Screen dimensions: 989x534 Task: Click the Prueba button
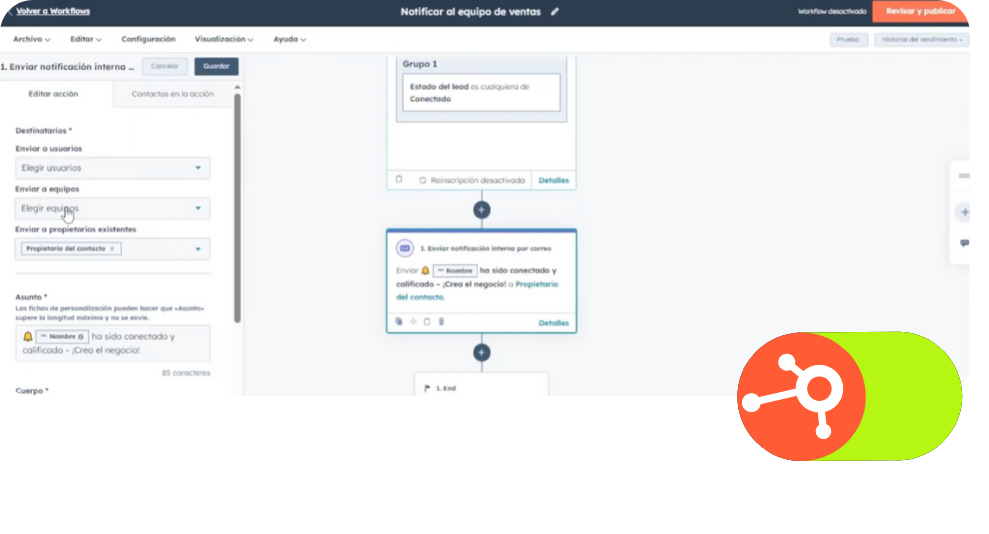pos(848,40)
